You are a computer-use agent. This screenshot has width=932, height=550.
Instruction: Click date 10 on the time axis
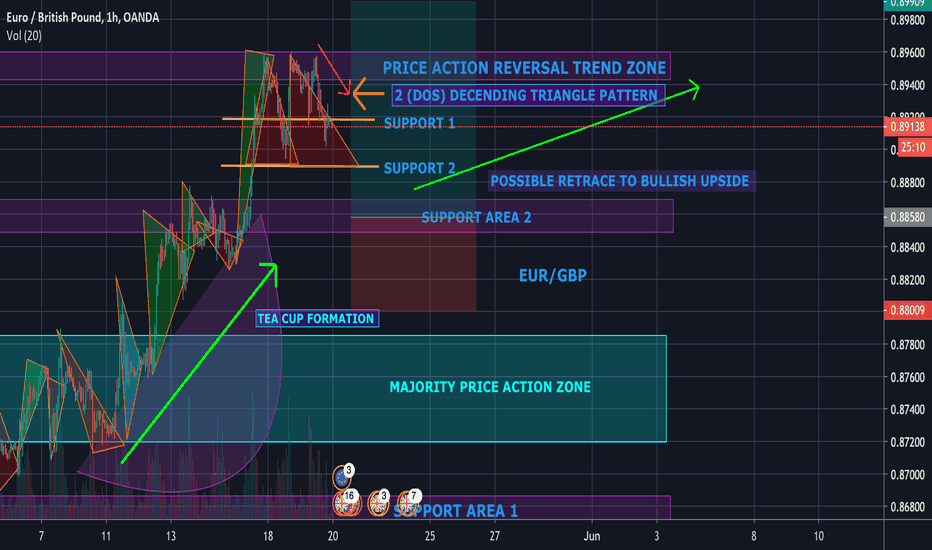818,536
